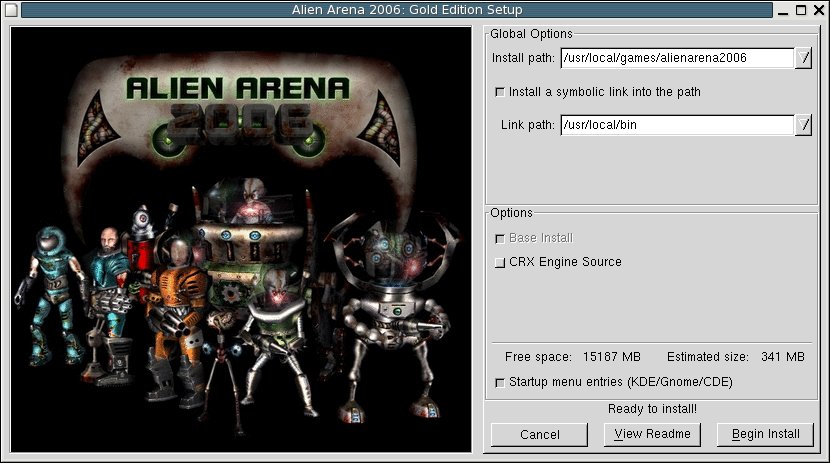This screenshot has height=463, width=830.
Task: Click the minimize icon in the title bar
Action: point(785,9)
